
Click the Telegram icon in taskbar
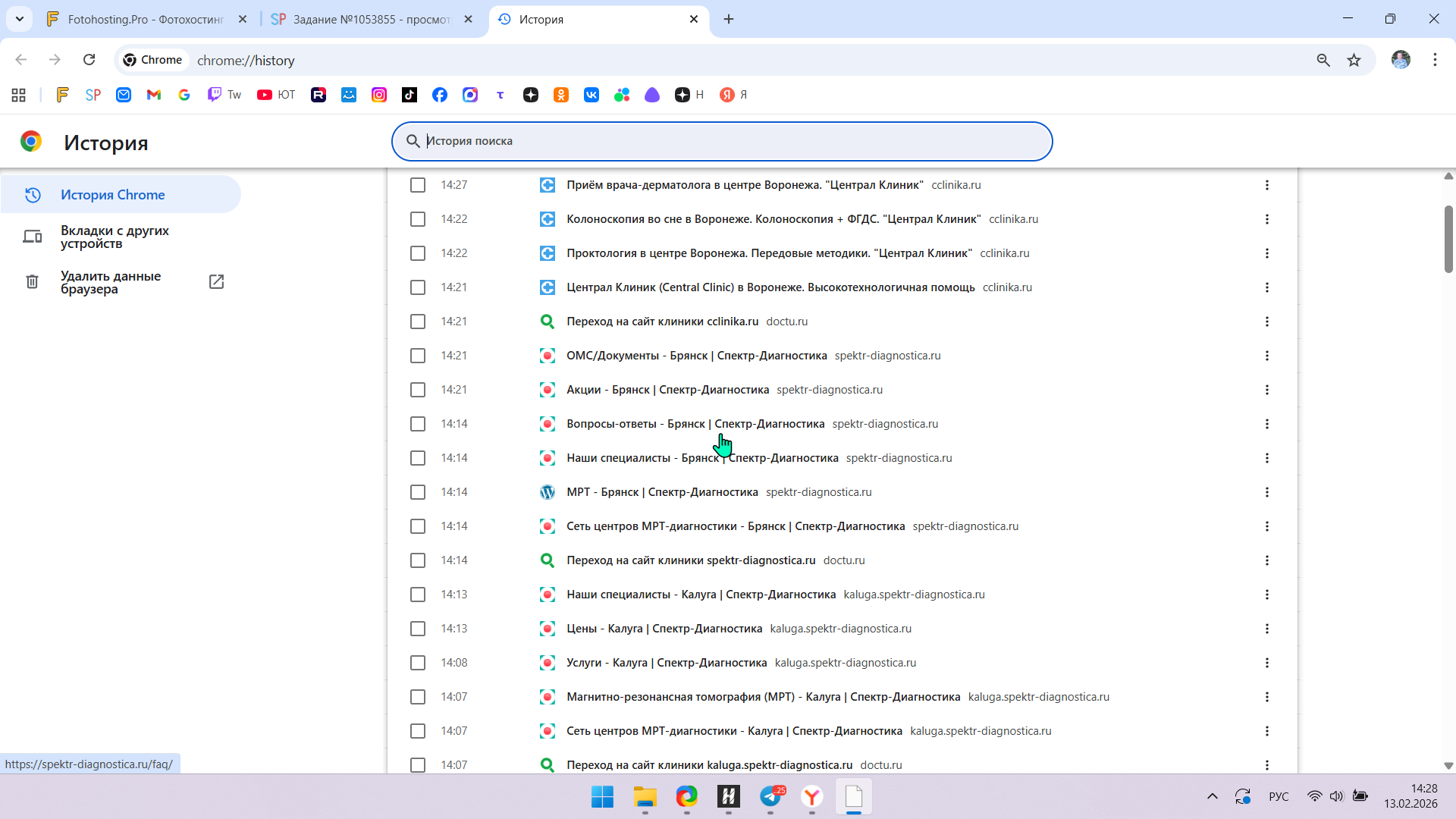click(771, 796)
